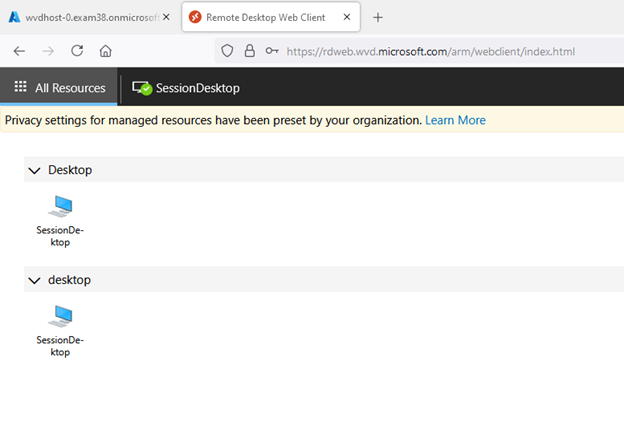Open the All Resources tab
The image size is (624, 434).
(x=59, y=87)
